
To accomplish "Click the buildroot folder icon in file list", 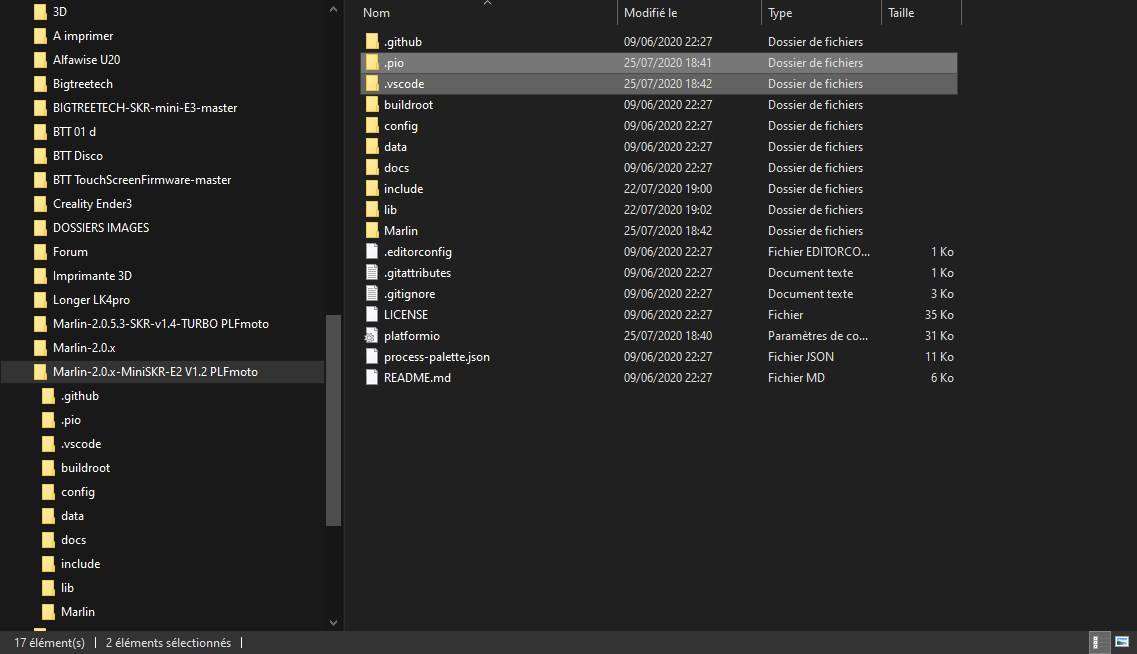I will (372, 104).
